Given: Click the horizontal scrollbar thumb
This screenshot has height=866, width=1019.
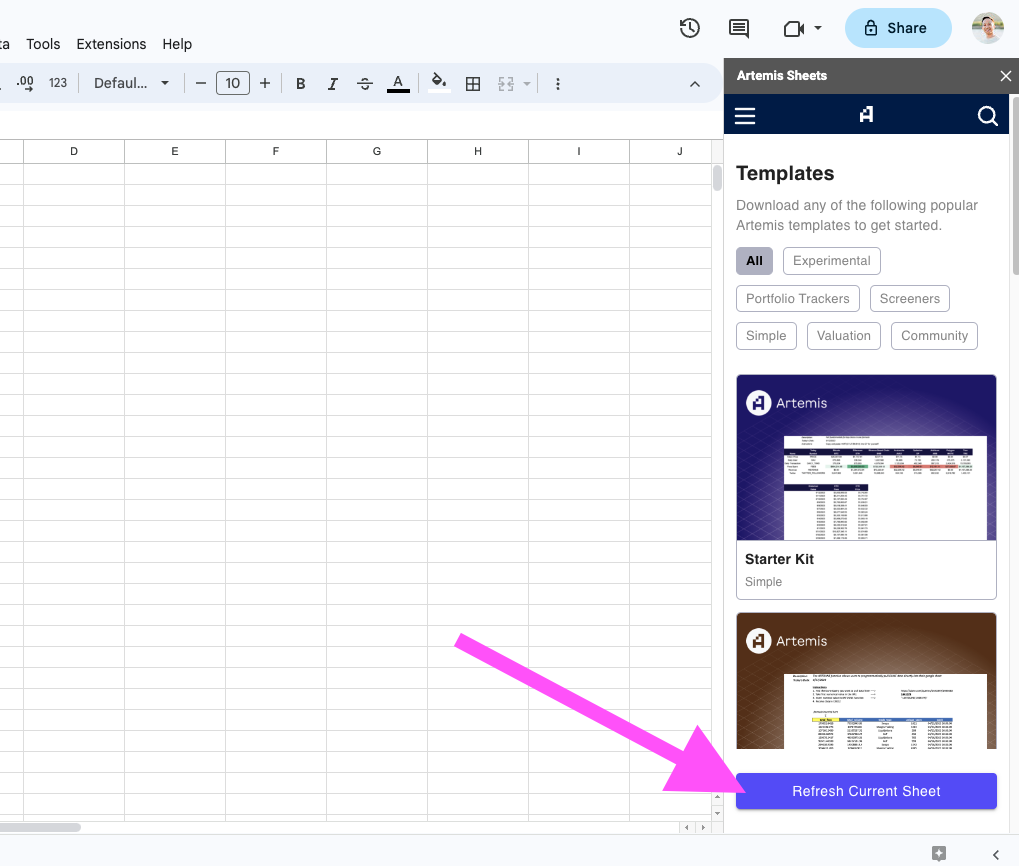Looking at the screenshot, I should tap(40, 828).
